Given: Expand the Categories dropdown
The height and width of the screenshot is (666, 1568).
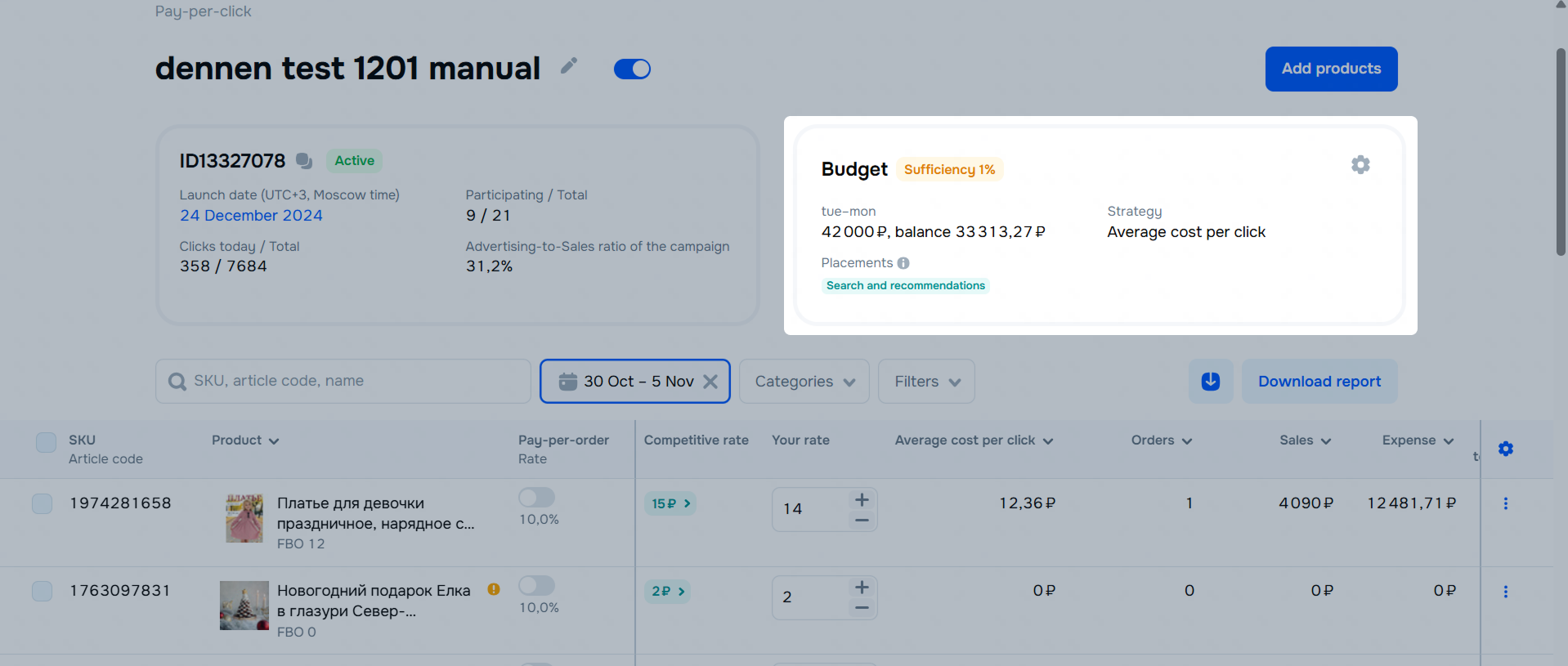Looking at the screenshot, I should coord(804,382).
